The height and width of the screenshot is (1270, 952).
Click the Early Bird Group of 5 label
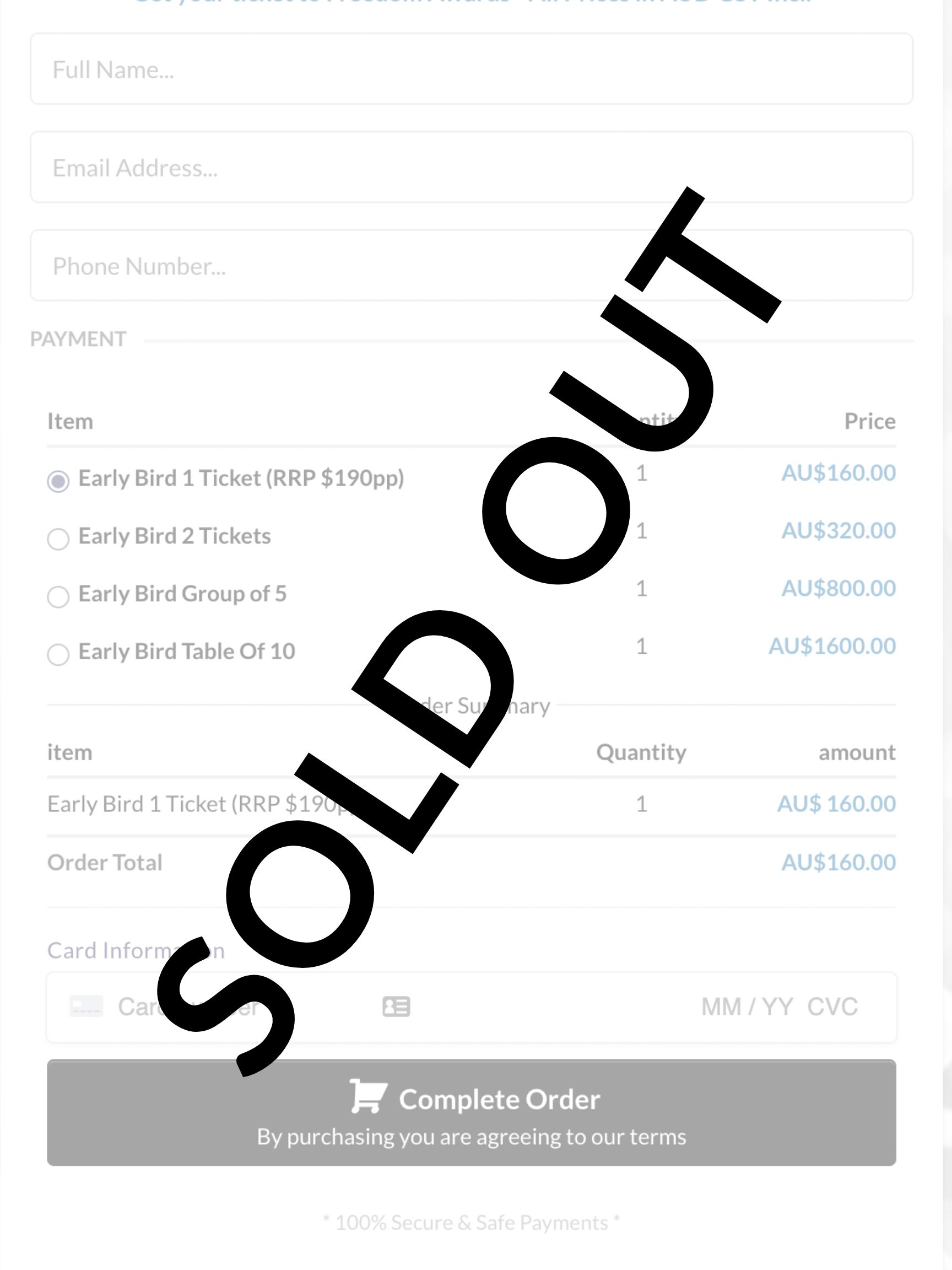point(182,594)
